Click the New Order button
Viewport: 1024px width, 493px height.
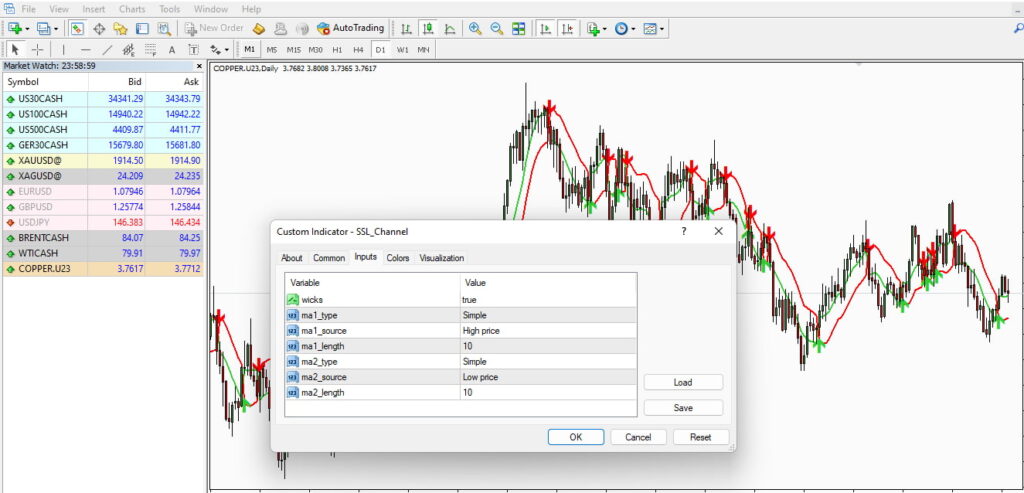click(214, 28)
